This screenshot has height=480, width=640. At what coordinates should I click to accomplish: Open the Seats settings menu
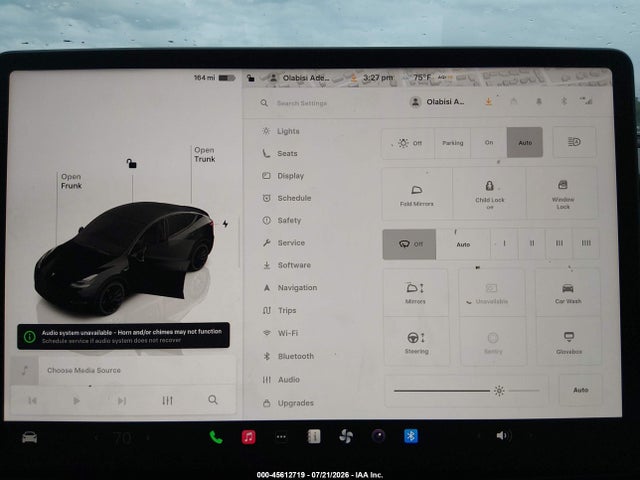(x=280, y=153)
